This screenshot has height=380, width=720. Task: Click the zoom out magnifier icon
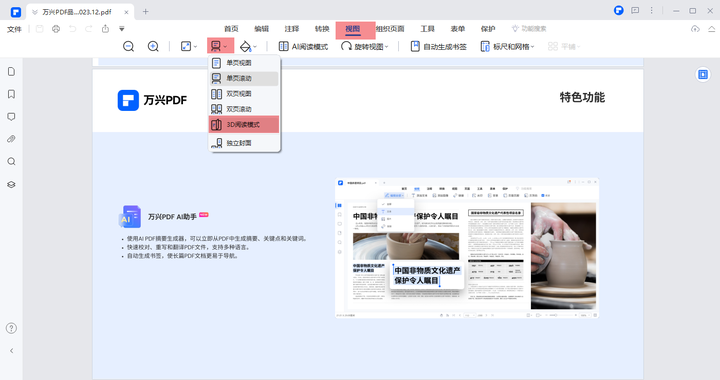(129, 46)
